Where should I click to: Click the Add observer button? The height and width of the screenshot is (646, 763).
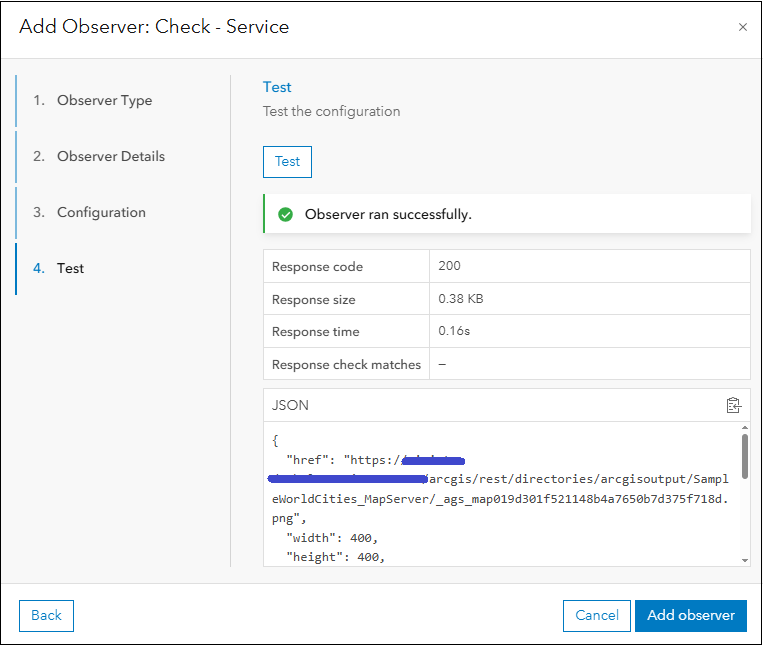point(690,615)
